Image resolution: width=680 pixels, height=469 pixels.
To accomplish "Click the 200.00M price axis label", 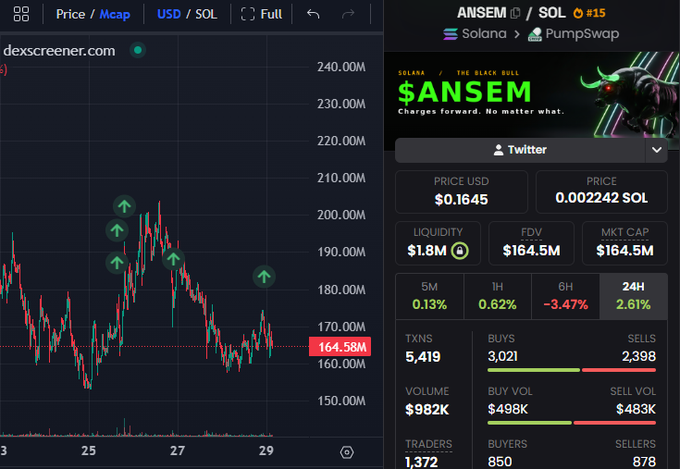I will point(341,215).
